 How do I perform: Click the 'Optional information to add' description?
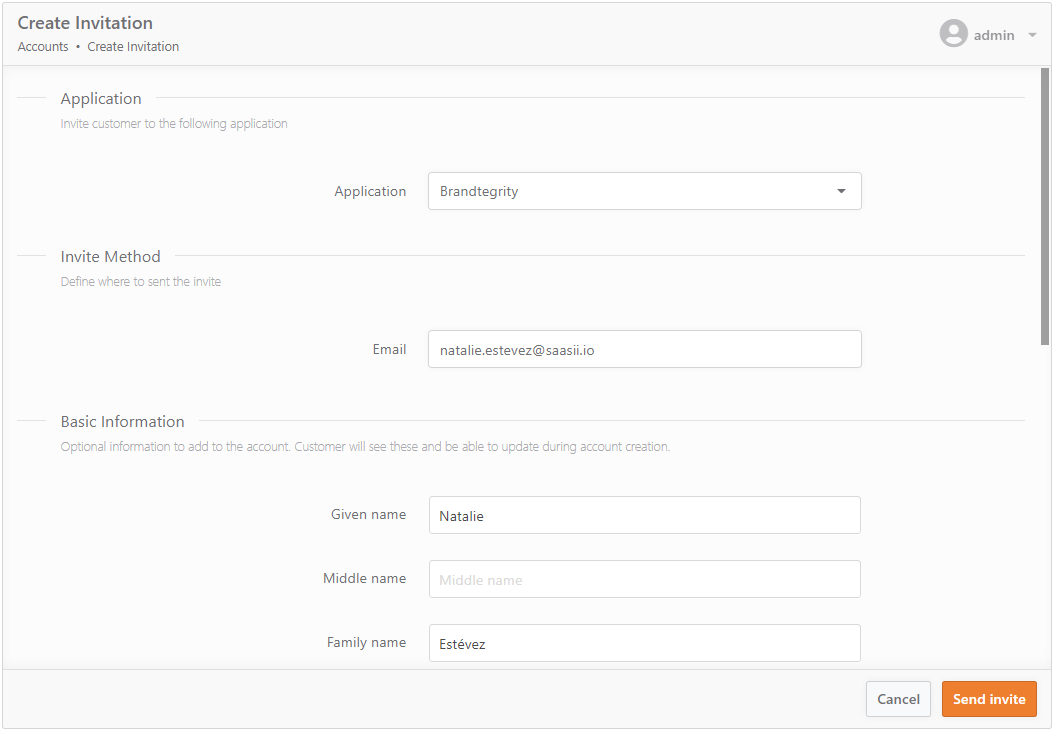pos(365,447)
